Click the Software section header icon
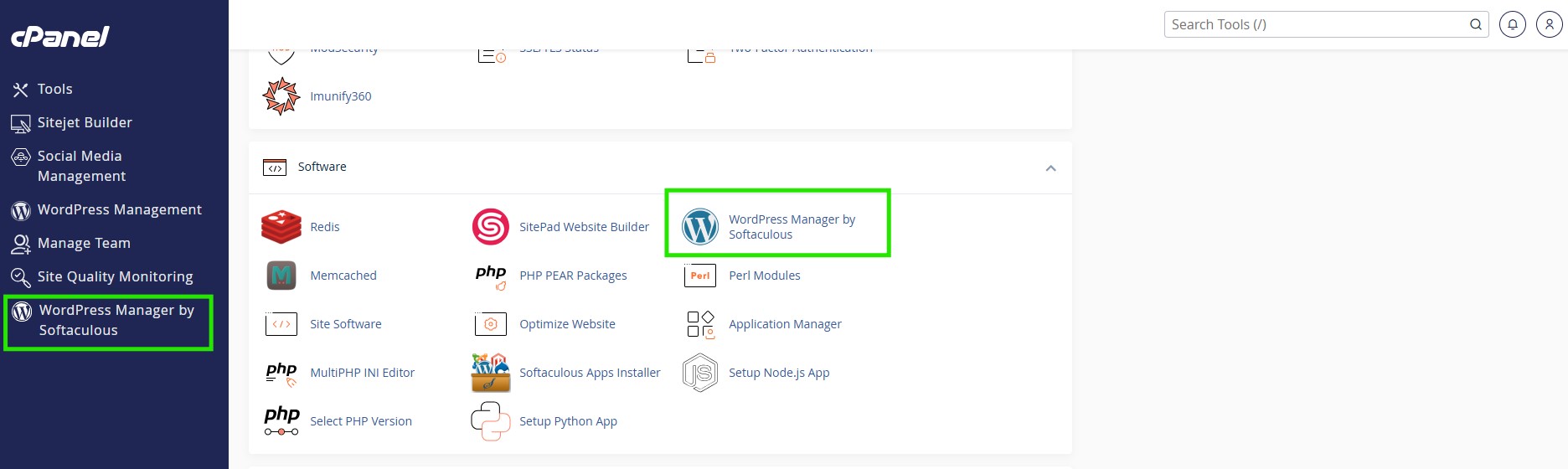This screenshot has width=1568, height=469. [275, 167]
